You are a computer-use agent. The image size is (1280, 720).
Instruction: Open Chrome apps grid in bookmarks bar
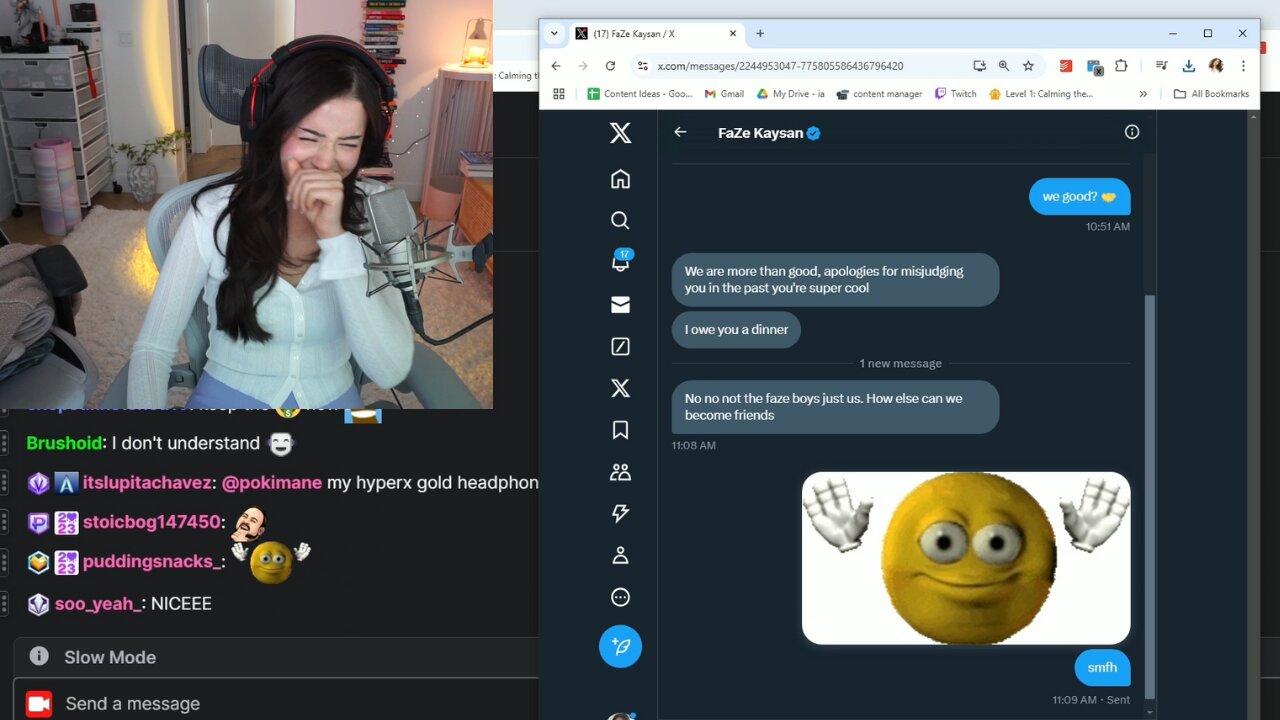click(x=559, y=94)
